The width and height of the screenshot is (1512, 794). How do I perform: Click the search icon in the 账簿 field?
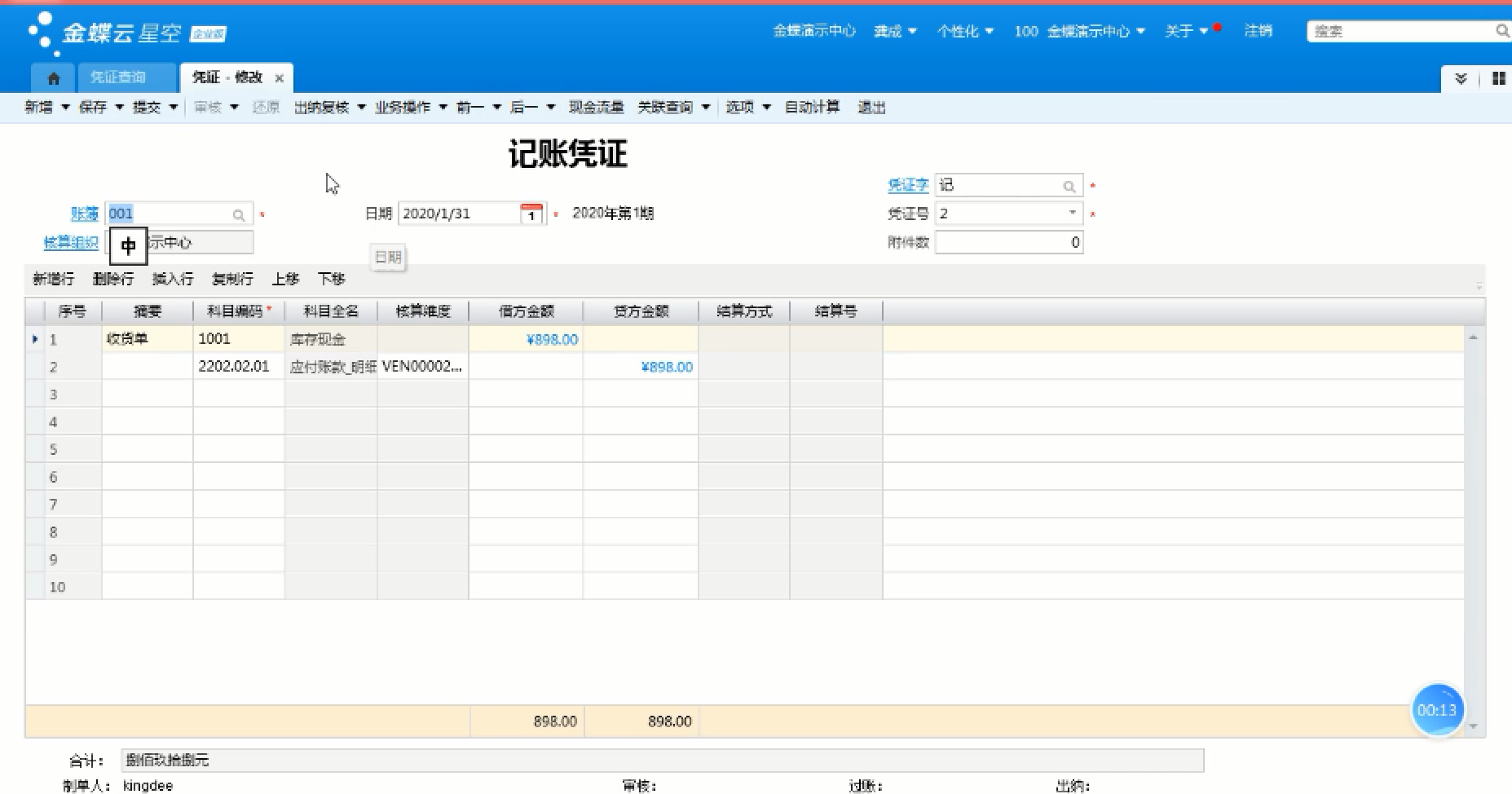tap(239, 215)
